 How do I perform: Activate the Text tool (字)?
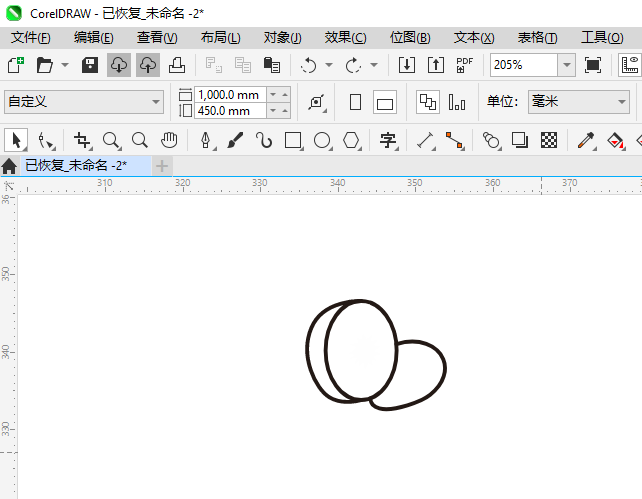(x=388, y=140)
